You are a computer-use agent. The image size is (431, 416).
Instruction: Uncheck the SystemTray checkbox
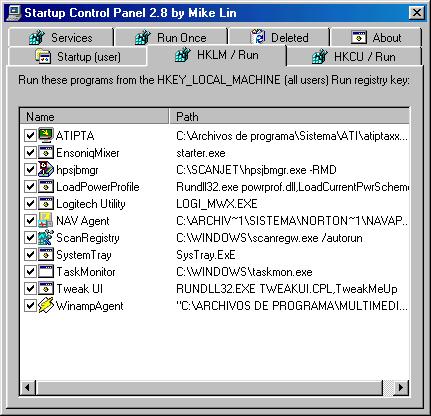coord(30,254)
